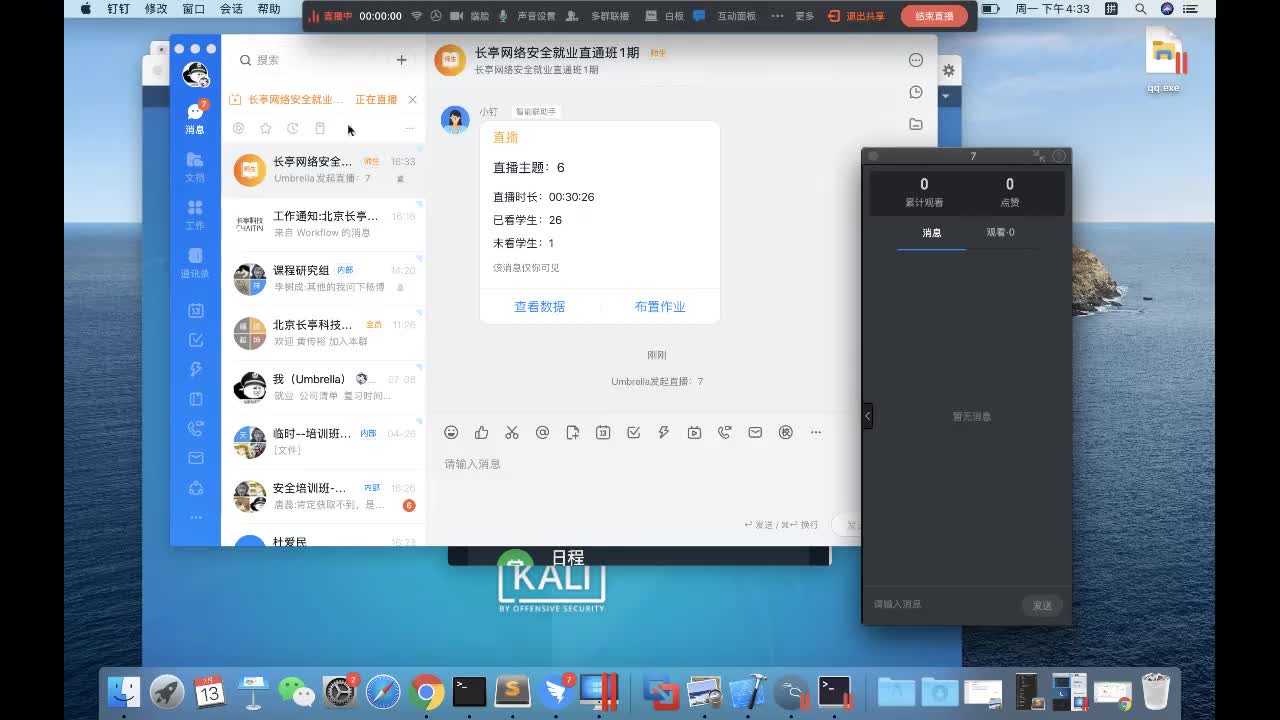
Task: Collapse the live panel with the left arrow
Action: coord(867,415)
